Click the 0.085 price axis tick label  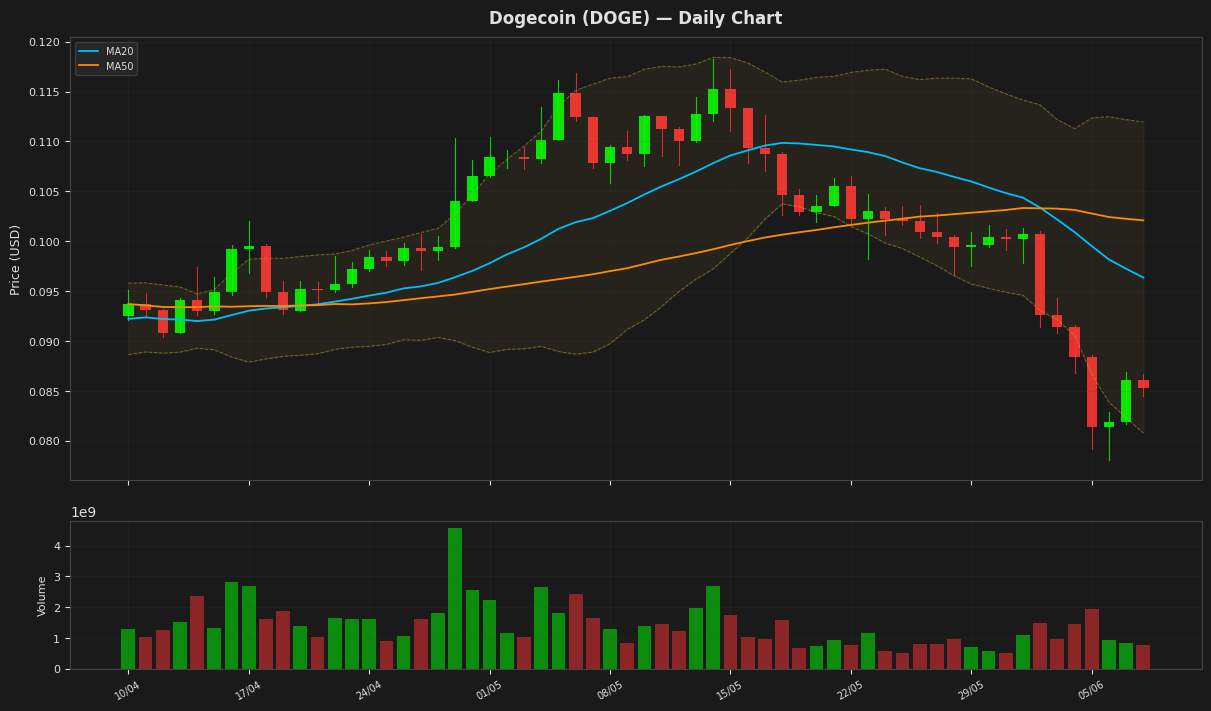pyautogui.click(x=43, y=392)
